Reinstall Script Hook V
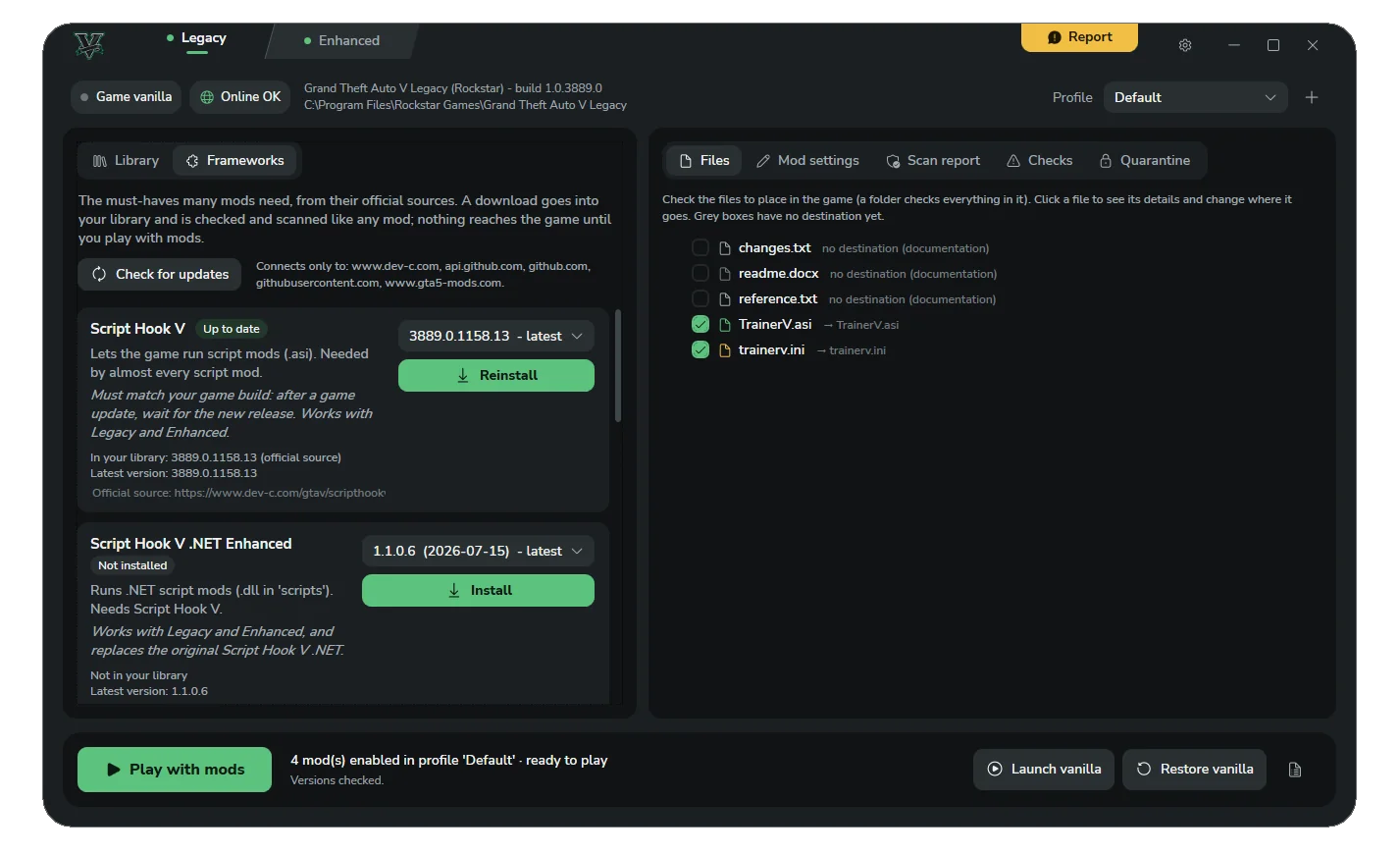This screenshot has height=854, width=1400. click(x=496, y=375)
